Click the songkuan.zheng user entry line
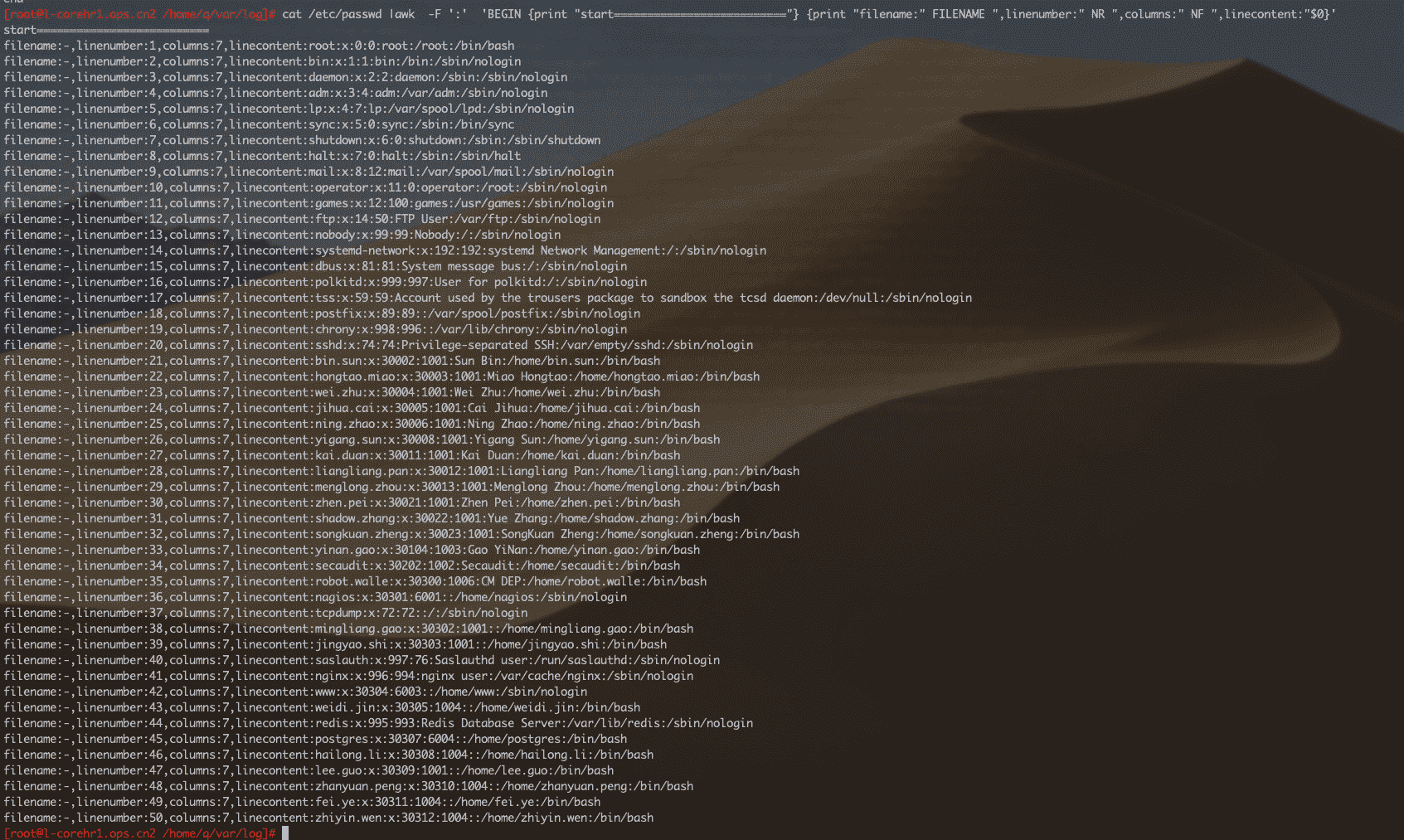Screen dimensions: 1404x840 click(401, 534)
